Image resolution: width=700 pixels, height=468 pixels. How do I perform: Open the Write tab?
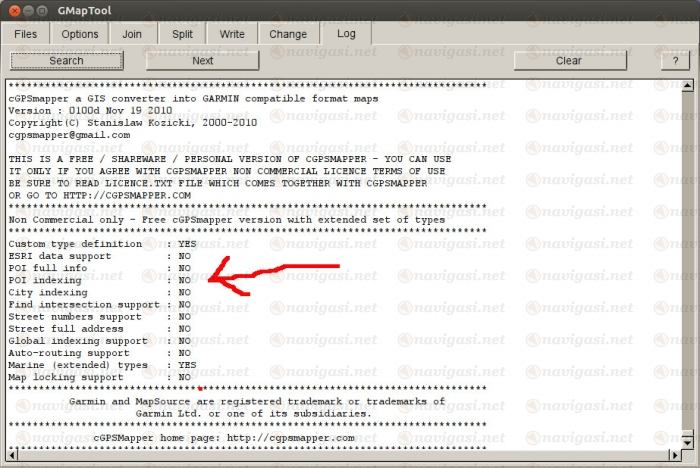tap(232, 34)
